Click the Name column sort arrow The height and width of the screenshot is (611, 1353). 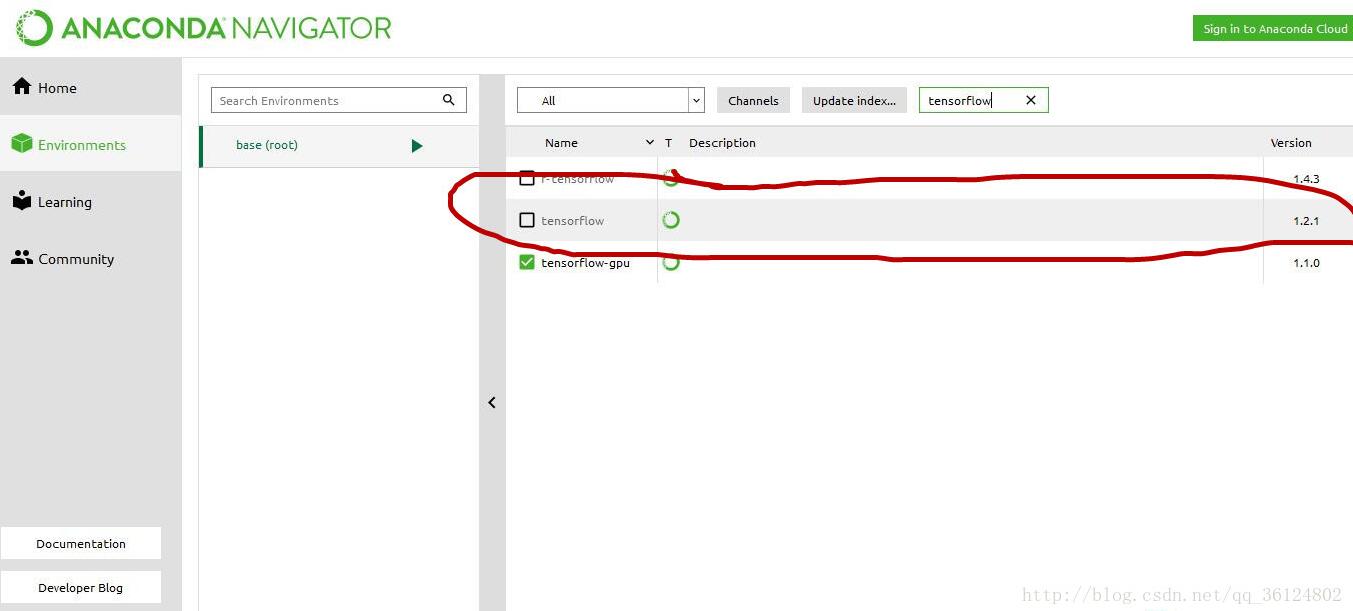click(650, 143)
